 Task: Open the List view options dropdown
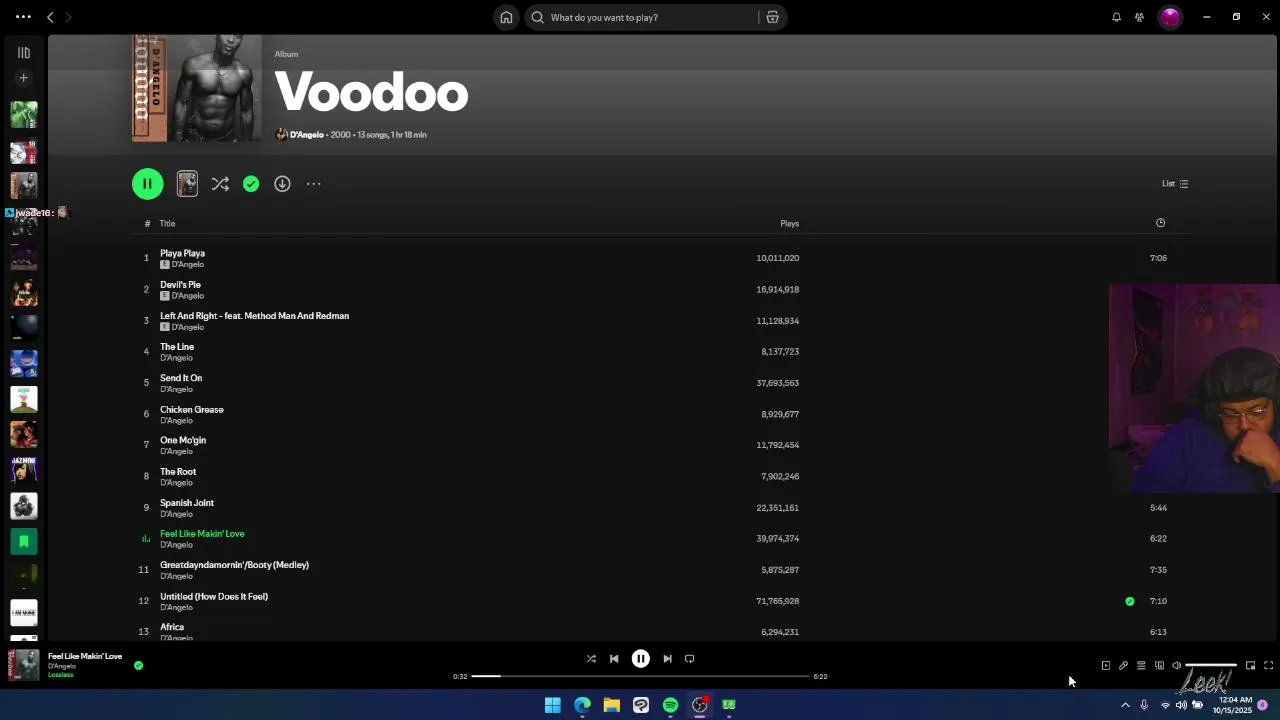point(1175,184)
